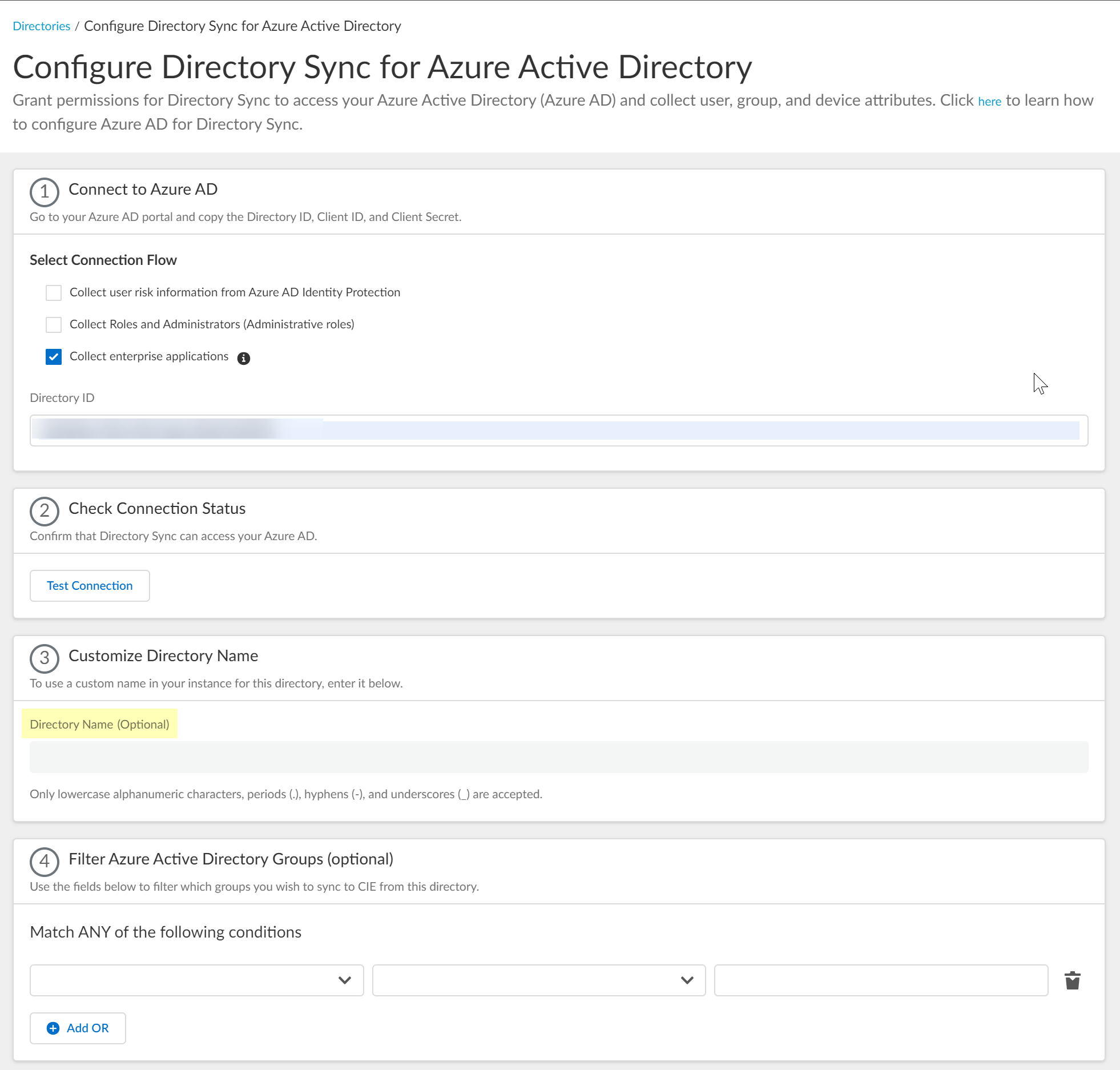Delete the filter condition with trash icon

coord(1072,980)
